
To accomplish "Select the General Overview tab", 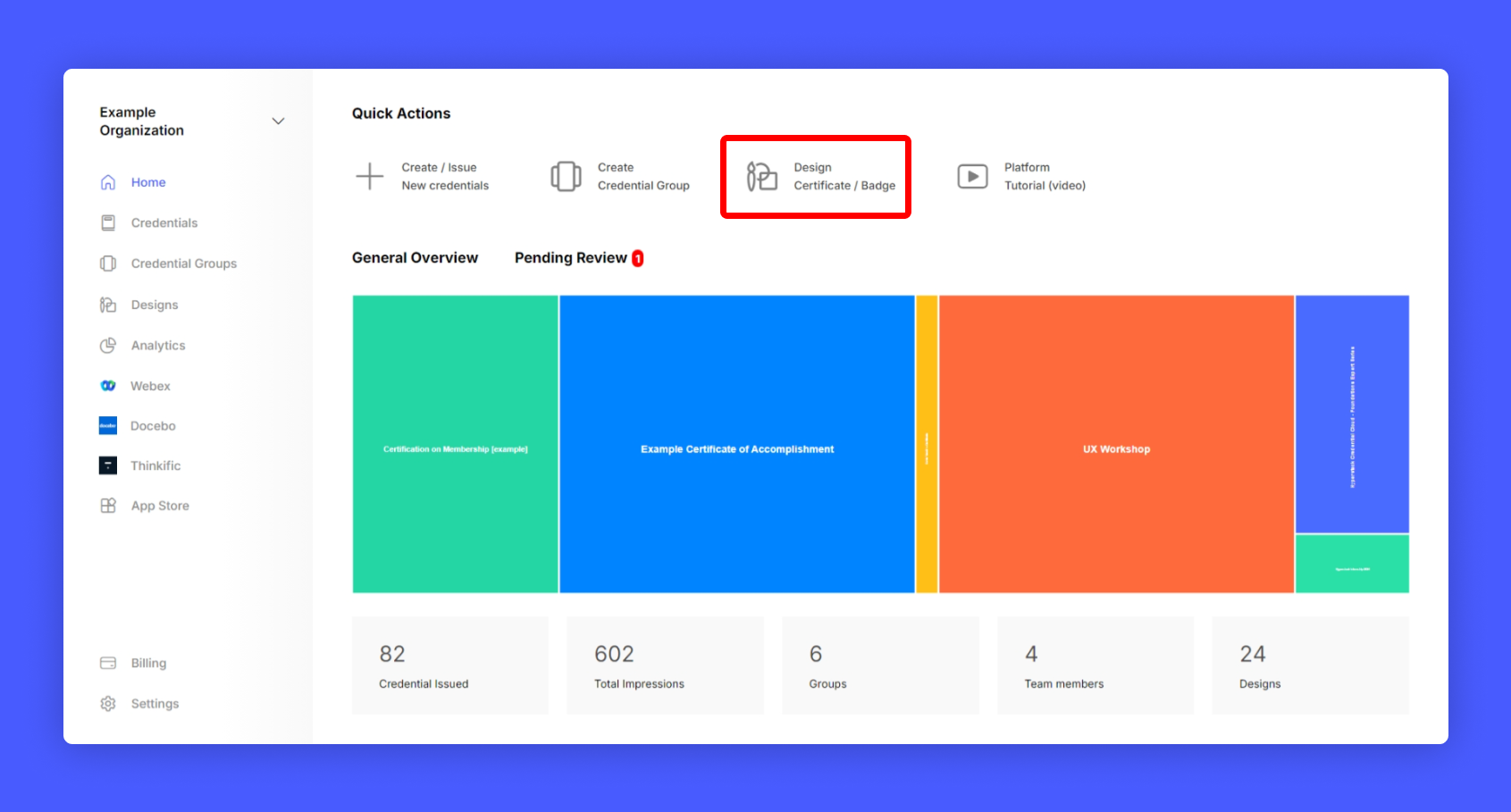I will pyautogui.click(x=415, y=258).
